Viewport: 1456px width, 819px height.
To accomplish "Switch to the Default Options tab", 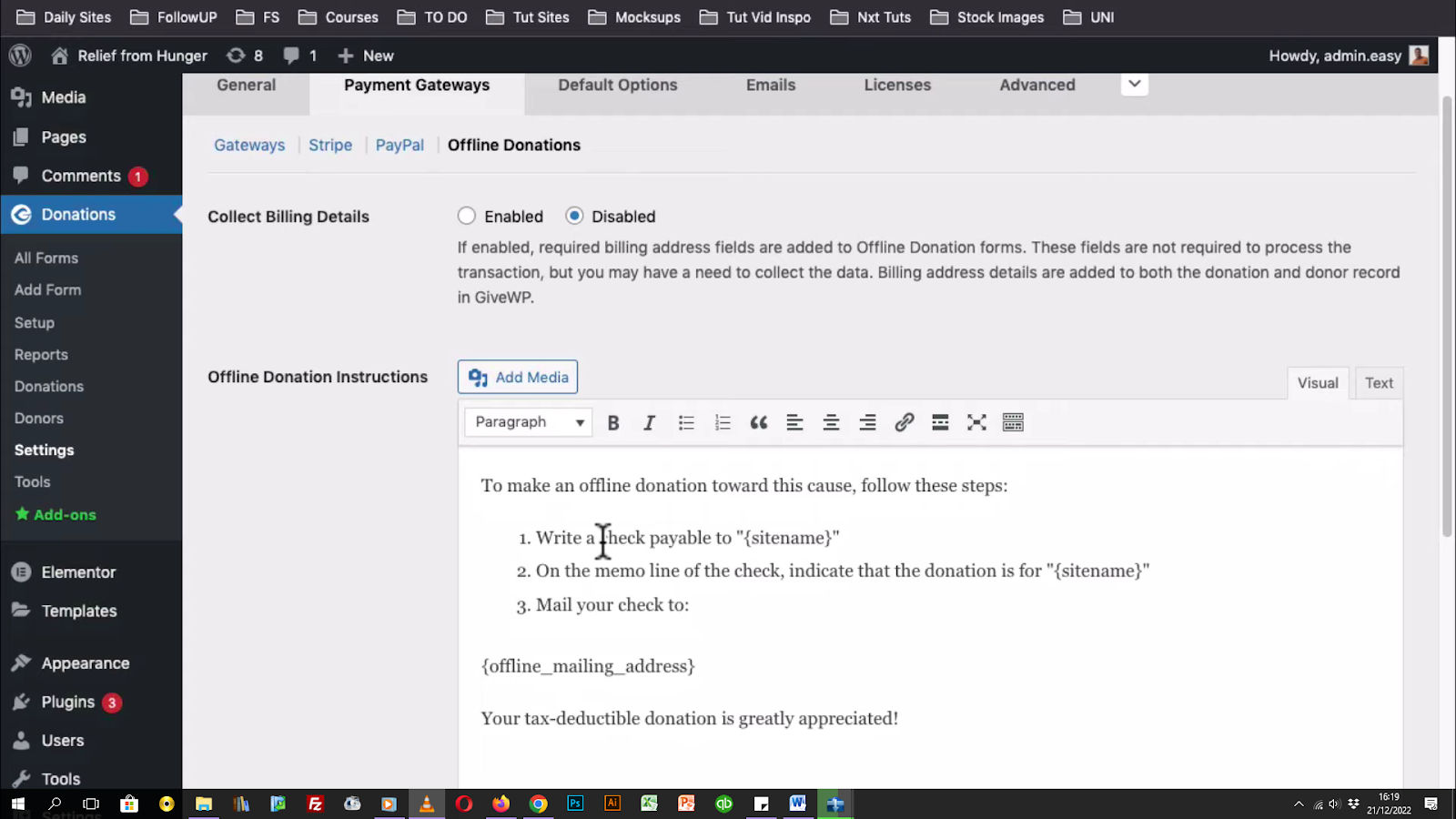I will click(x=618, y=85).
